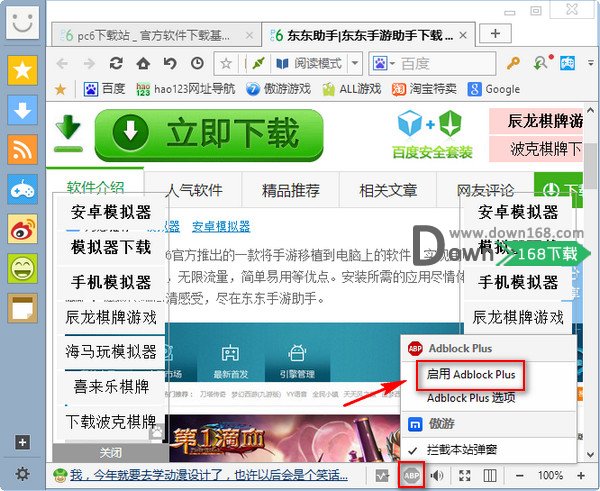600x491 pixels.
Task: Go to the home page icon
Action: tap(143, 63)
